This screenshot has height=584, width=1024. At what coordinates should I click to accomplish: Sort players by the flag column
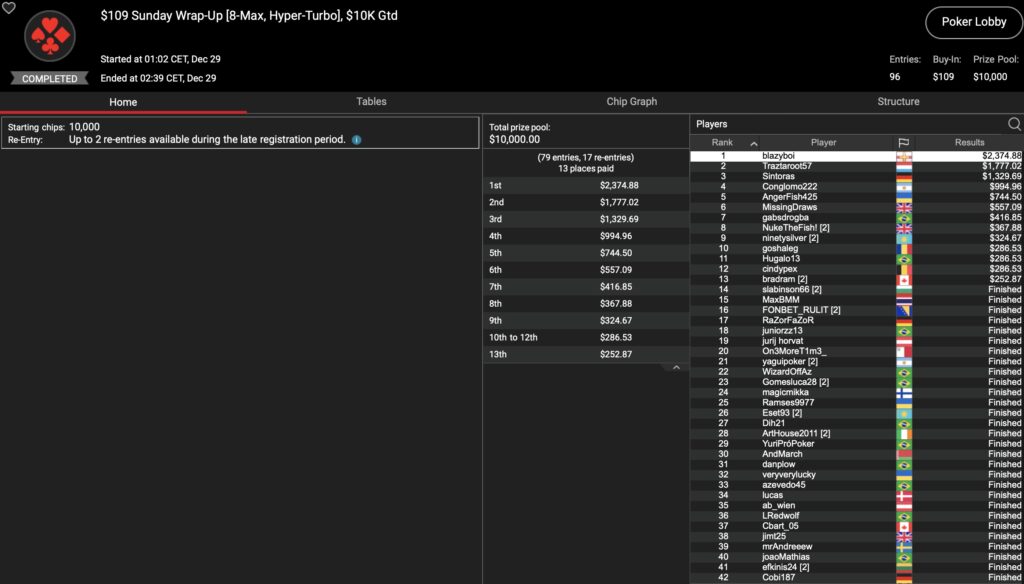(903, 143)
